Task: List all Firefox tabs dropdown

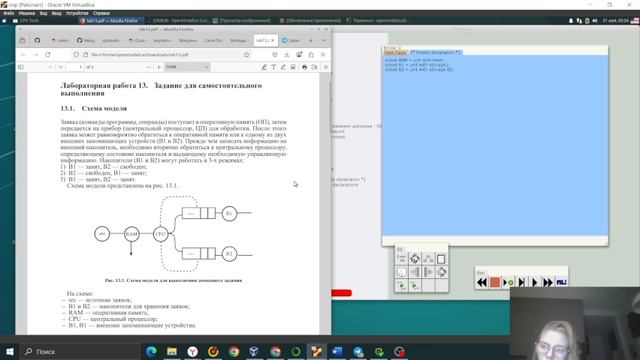Action: [324, 40]
